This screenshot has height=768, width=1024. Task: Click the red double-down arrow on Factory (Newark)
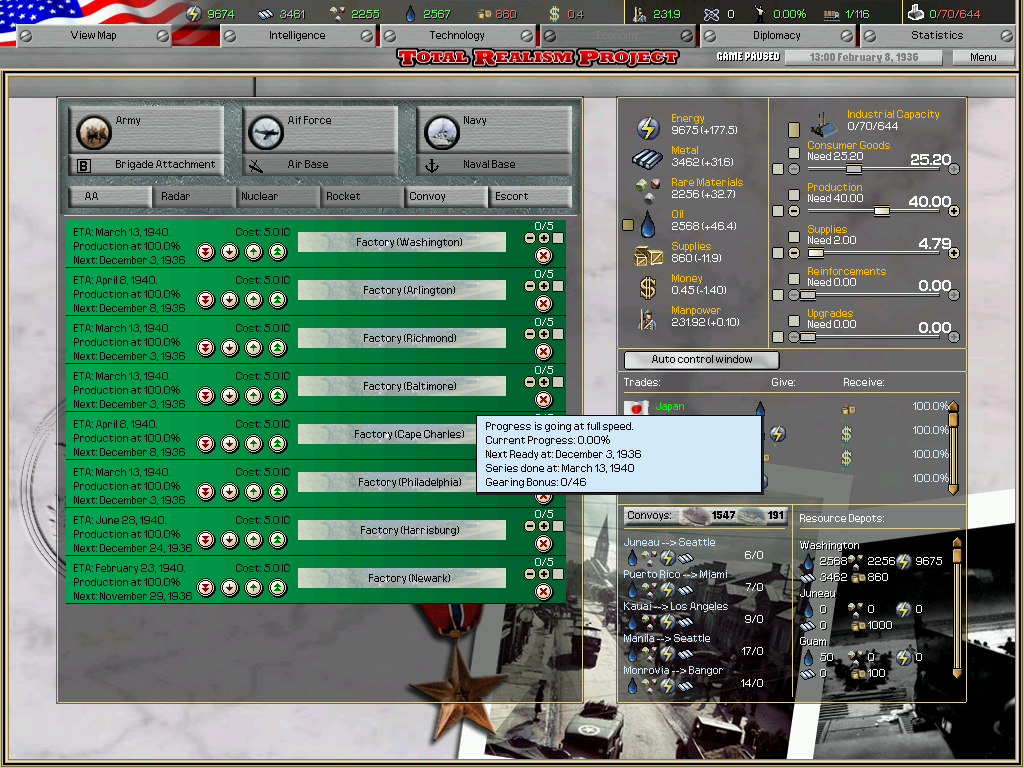point(205,589)
